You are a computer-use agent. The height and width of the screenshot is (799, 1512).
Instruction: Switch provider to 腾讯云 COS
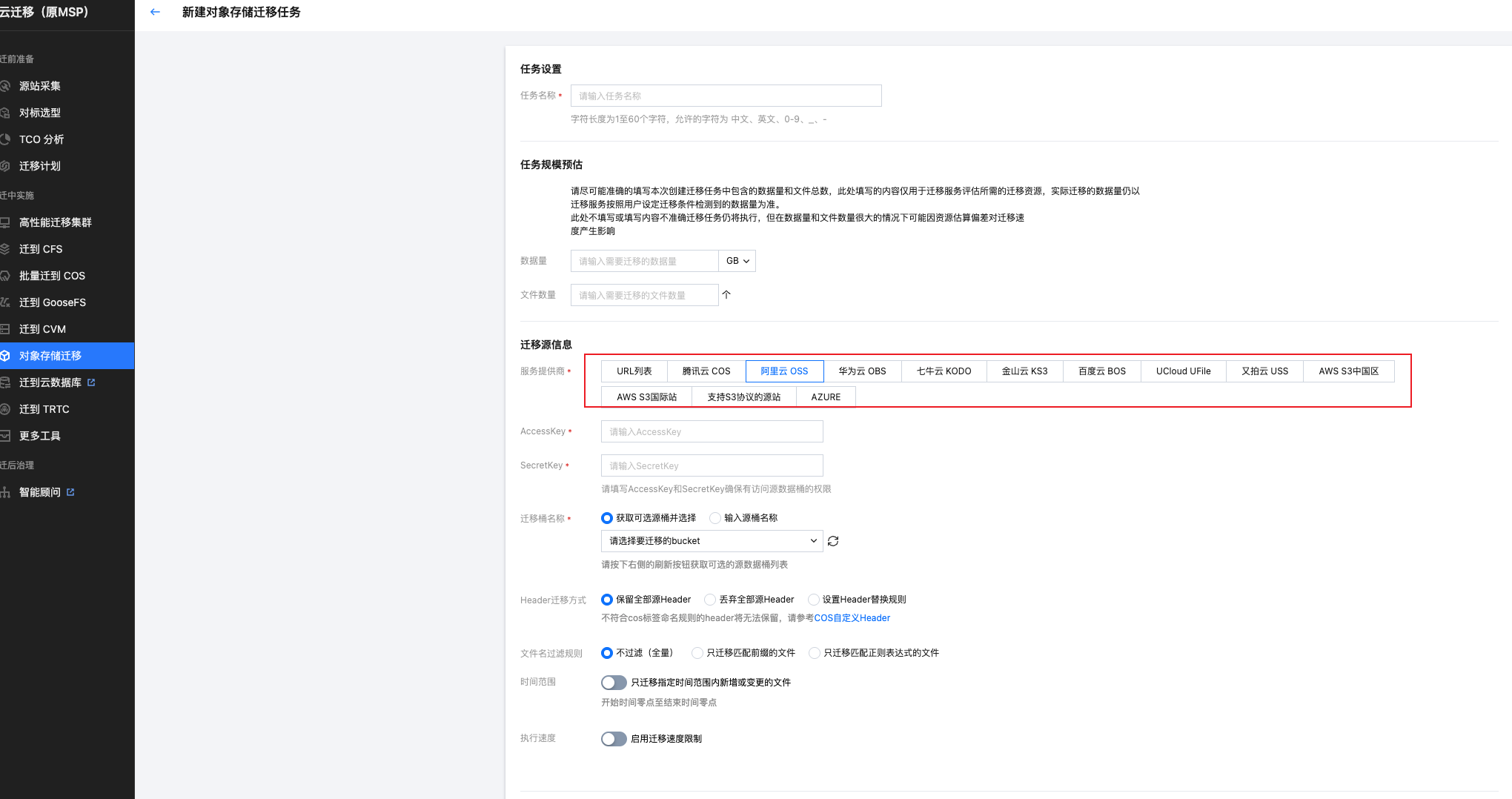click(705, 371)
